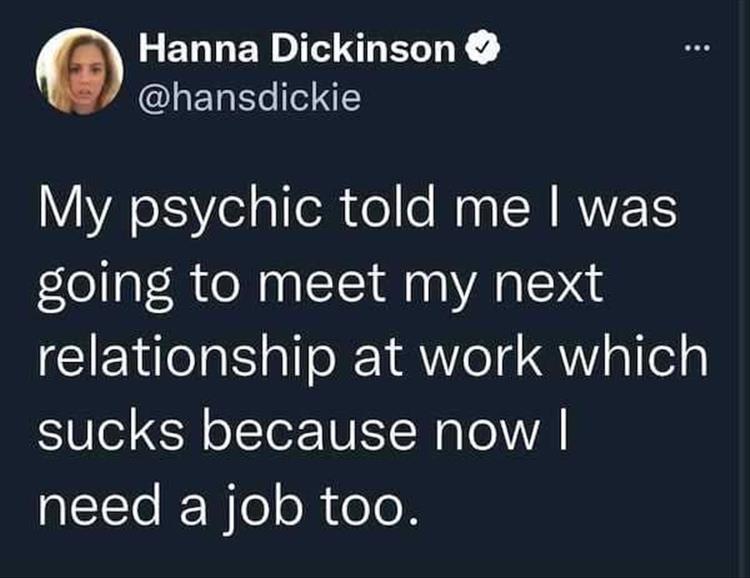Click the word 'Hanna' in the display name
The width and height of the screenshot is (750, 578).
pyautogui.click(x=199, y=48)
